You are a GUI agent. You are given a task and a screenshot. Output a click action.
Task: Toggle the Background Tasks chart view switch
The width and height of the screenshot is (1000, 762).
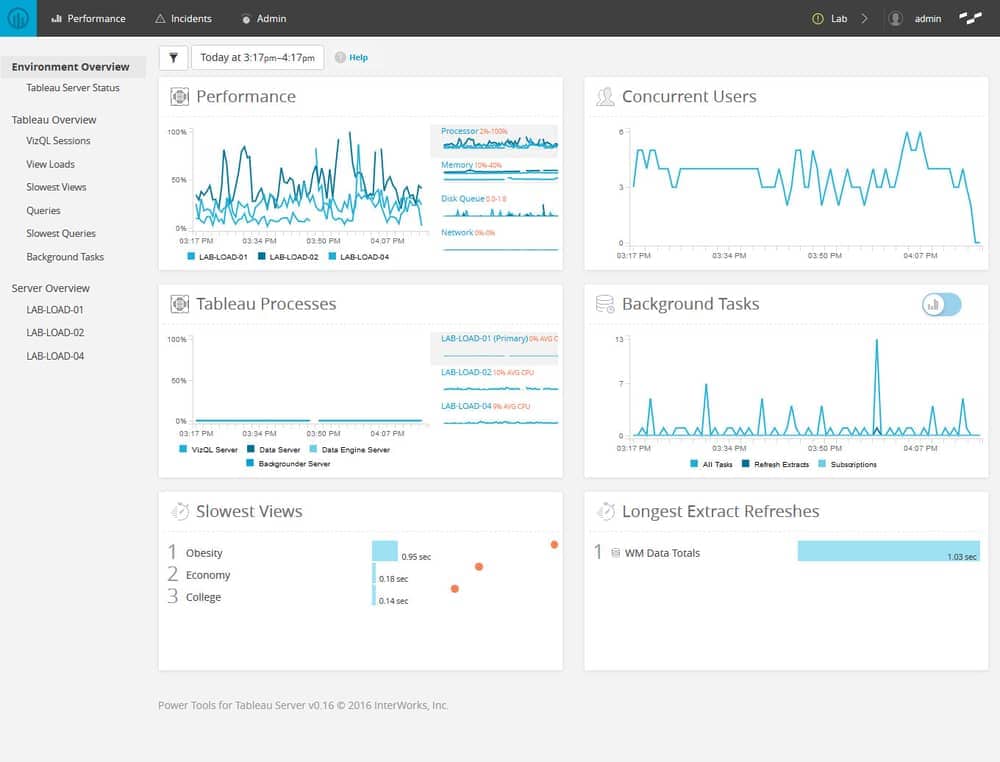[x=941, y=305]
